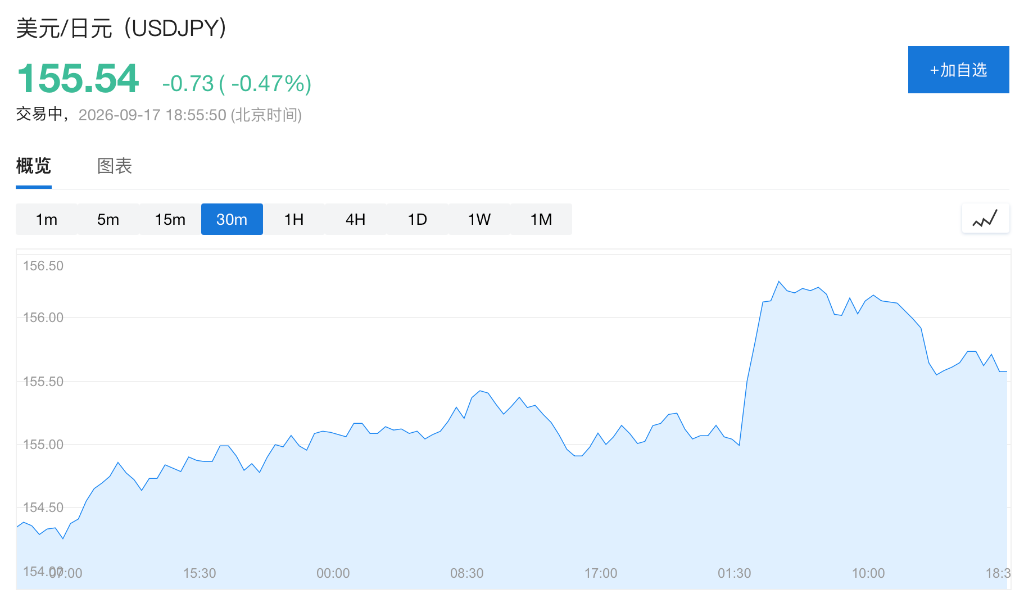Select the 1W weekly timeframe
1024x604 pixels.
(x=479, y=219)
